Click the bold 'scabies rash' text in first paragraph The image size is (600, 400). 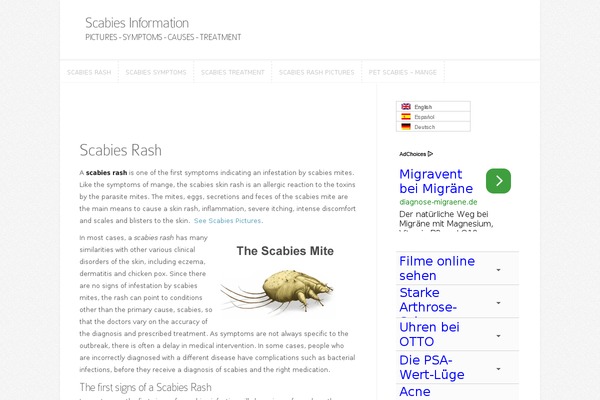106,173
